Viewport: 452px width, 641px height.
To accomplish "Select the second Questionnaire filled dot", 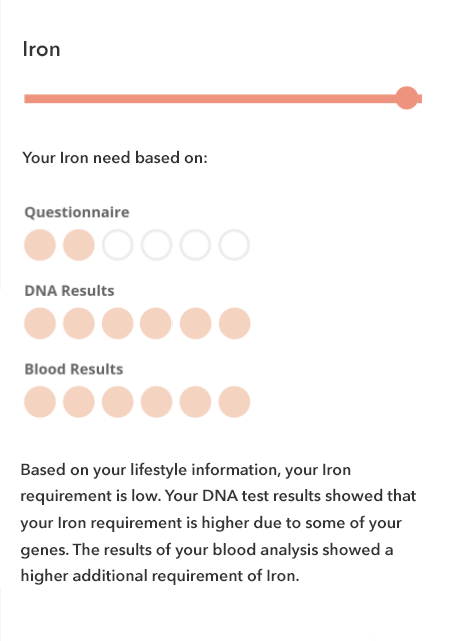I will (x=79, y=245).
